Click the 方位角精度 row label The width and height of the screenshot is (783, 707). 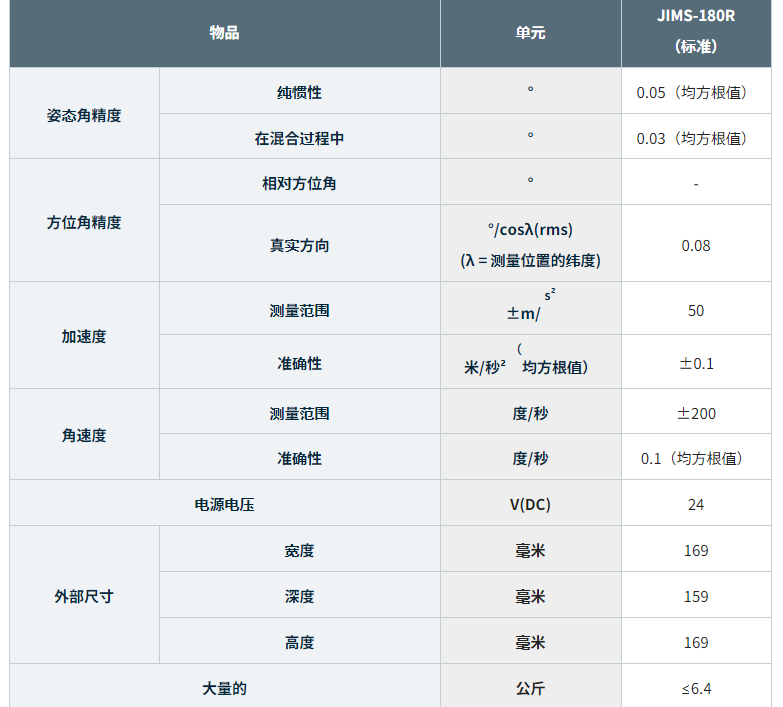click(x=84, y=220)
